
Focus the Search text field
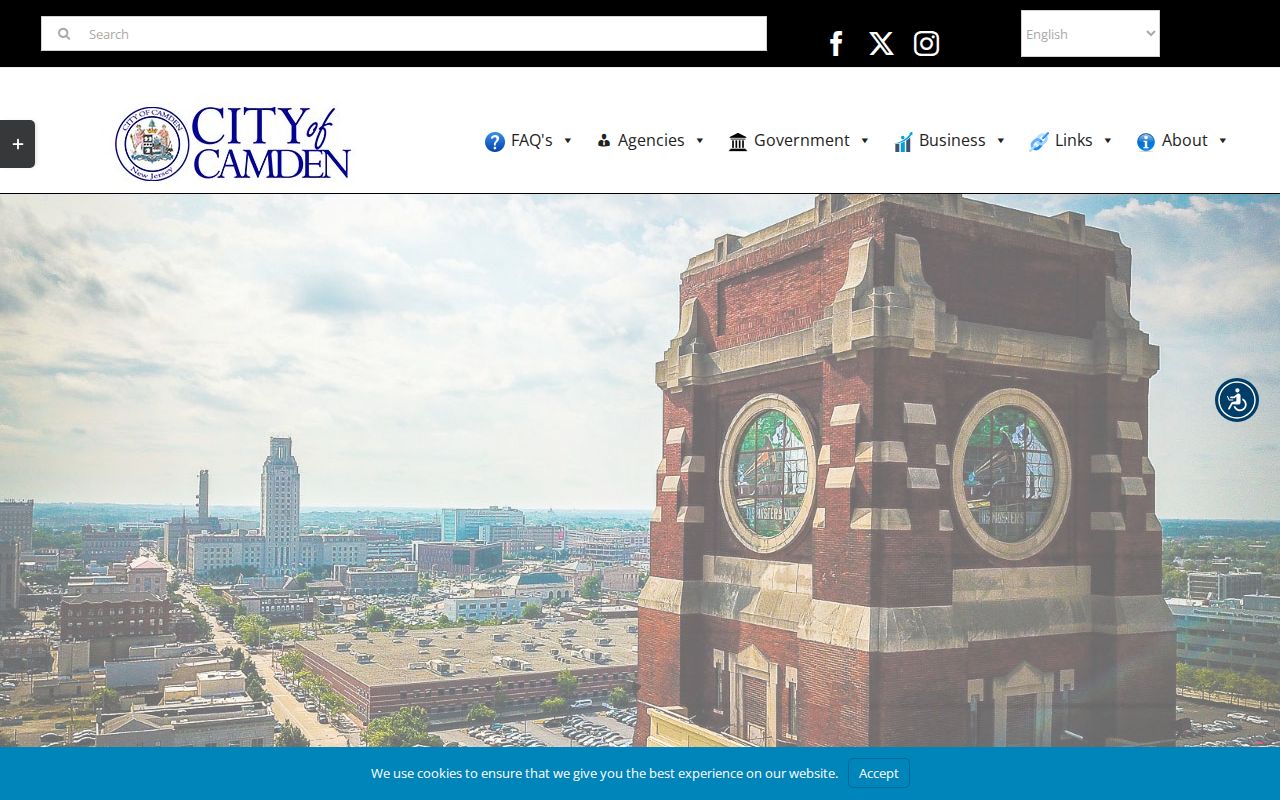click(x=404, y=34)
